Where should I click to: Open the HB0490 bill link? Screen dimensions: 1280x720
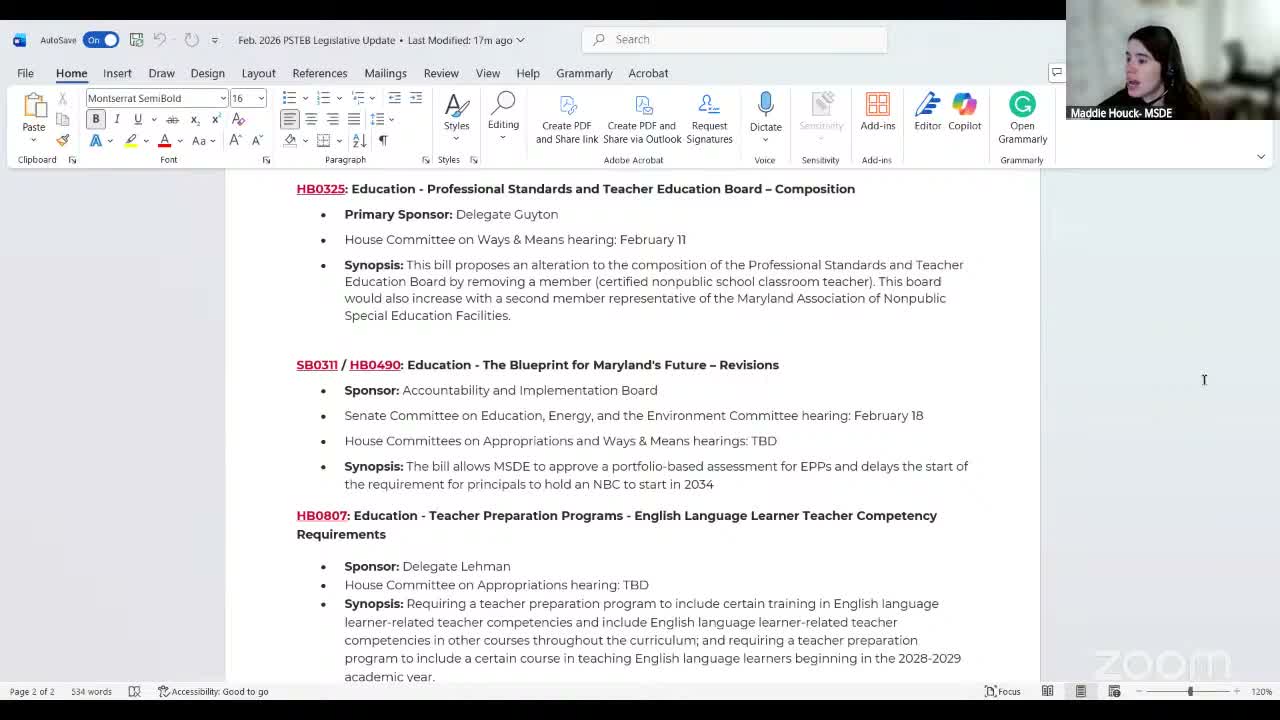pyautogui.click(x=375, y=365)
